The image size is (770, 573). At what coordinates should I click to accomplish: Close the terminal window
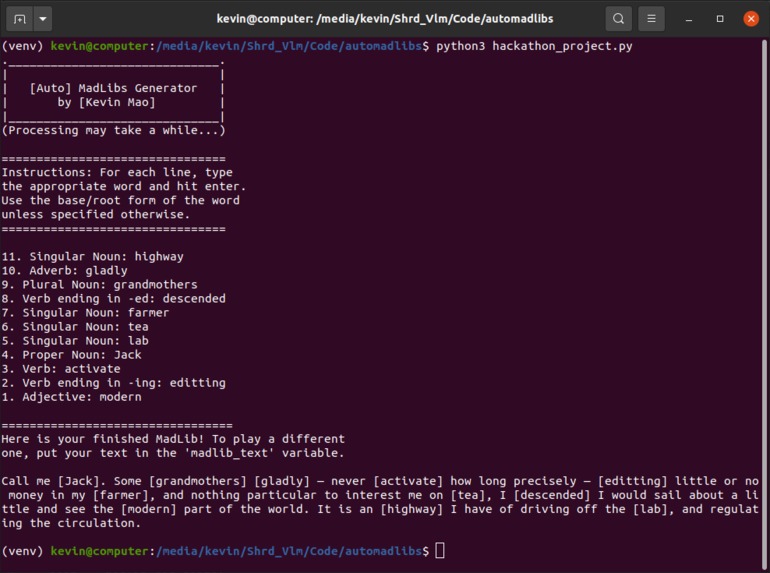pos(751,19)
